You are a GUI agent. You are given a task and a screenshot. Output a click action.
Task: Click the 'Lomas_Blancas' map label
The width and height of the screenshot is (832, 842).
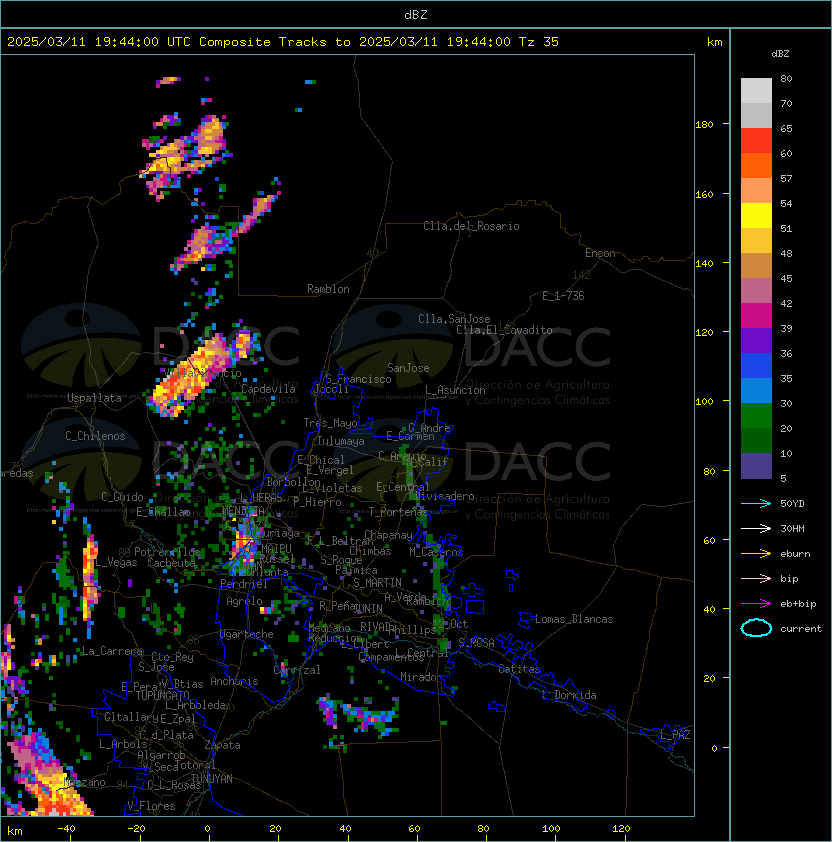tap(574, 619)
